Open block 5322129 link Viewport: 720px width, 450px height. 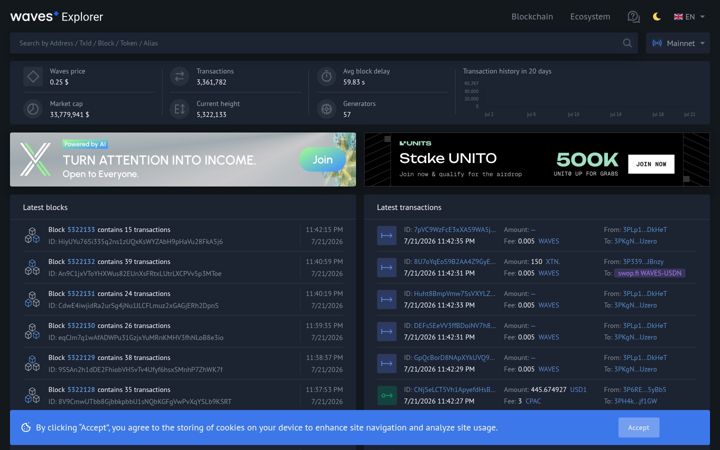pos(81,358)
